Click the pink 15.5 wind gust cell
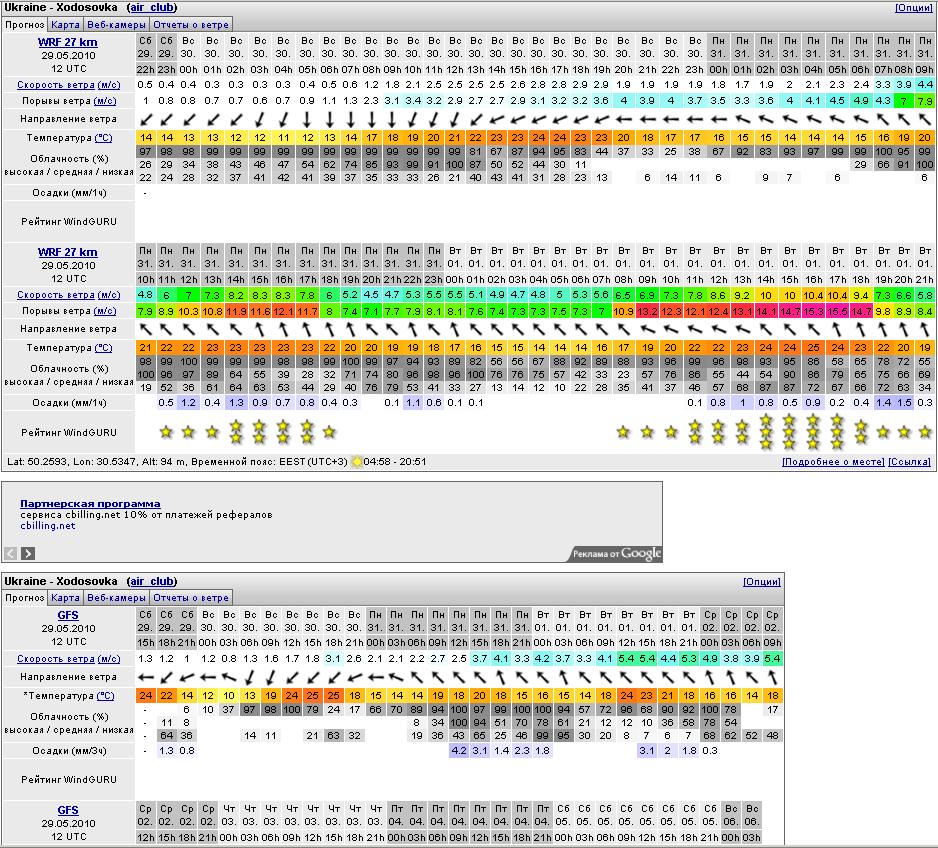 pyautogui.click(x=835, y=311)
